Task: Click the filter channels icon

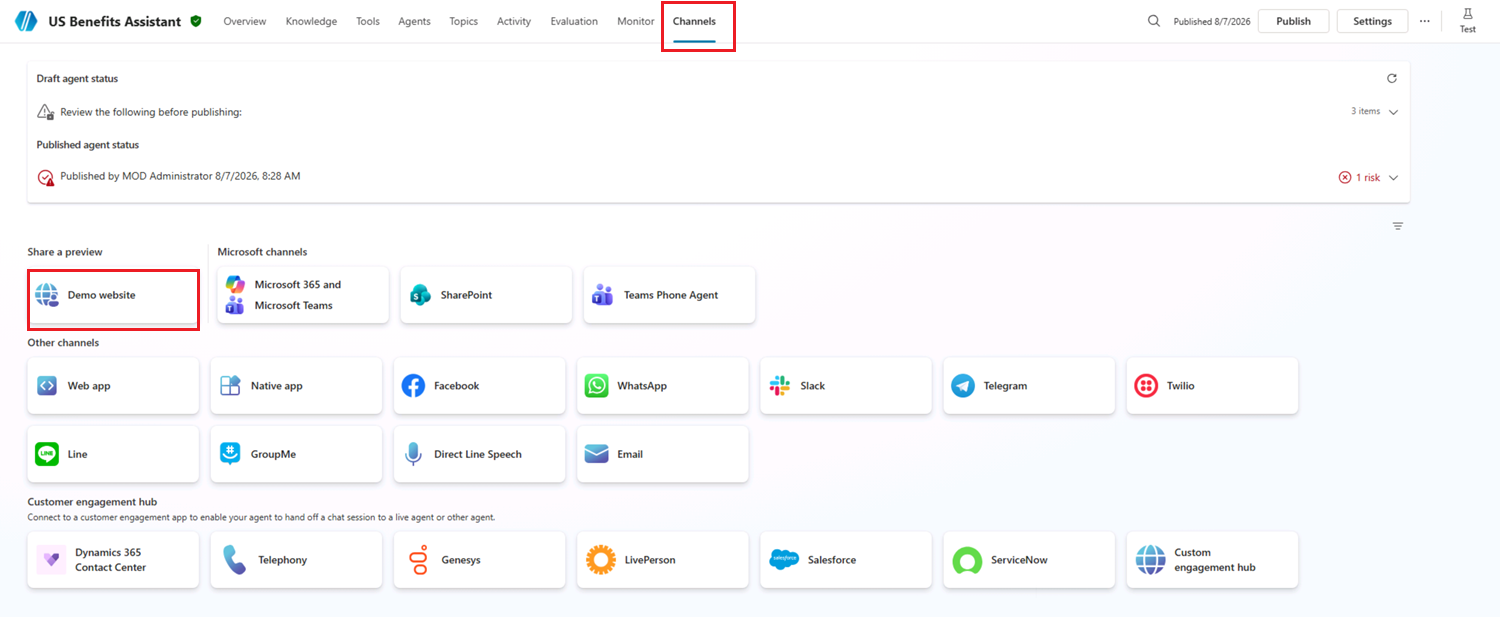Action: [1398, 226]
